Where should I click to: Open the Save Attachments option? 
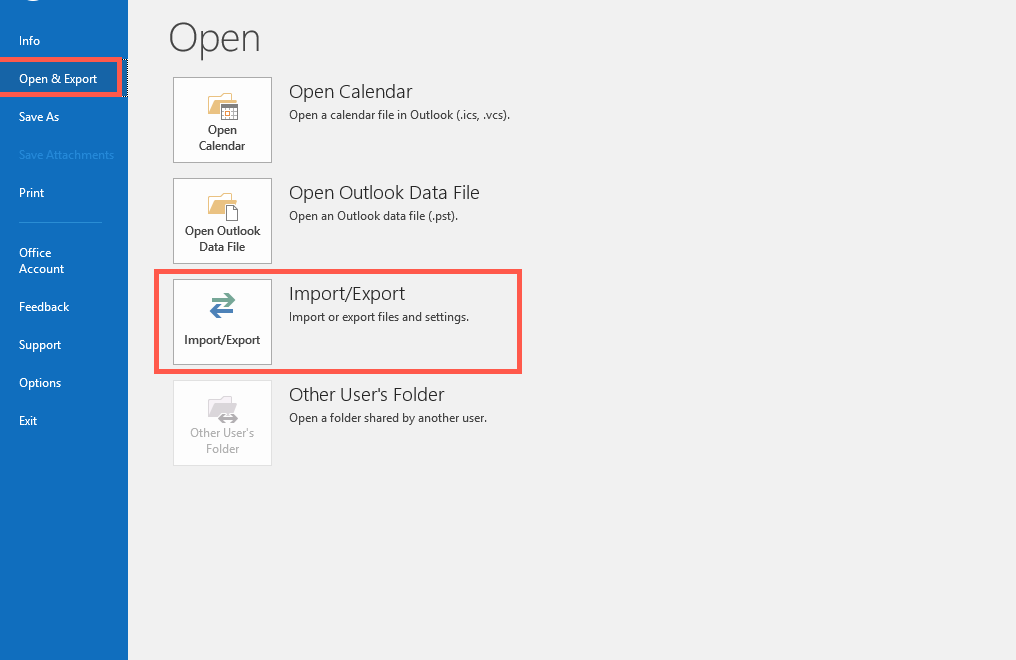66,154
